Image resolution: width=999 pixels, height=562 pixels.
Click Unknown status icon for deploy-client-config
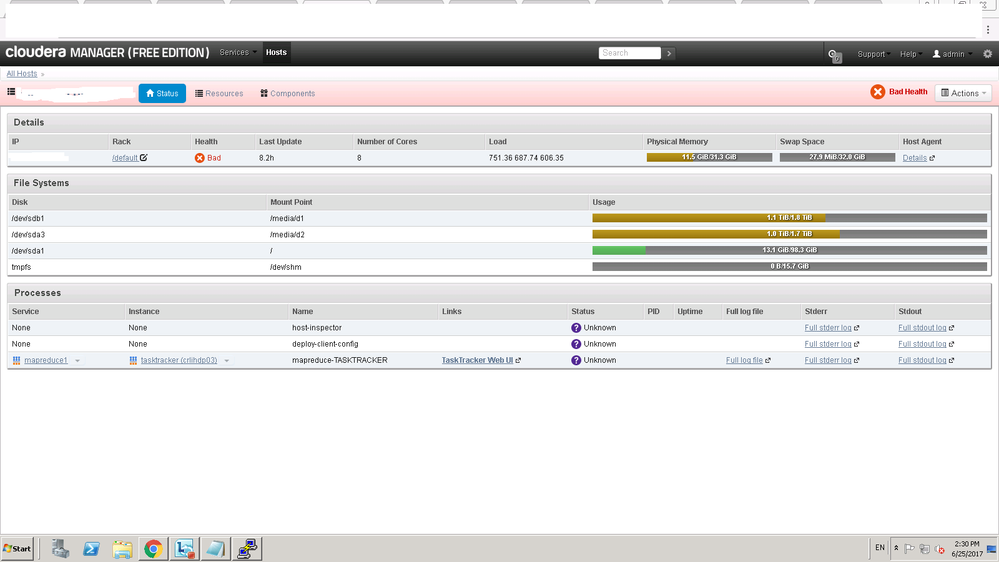(576, 344)
